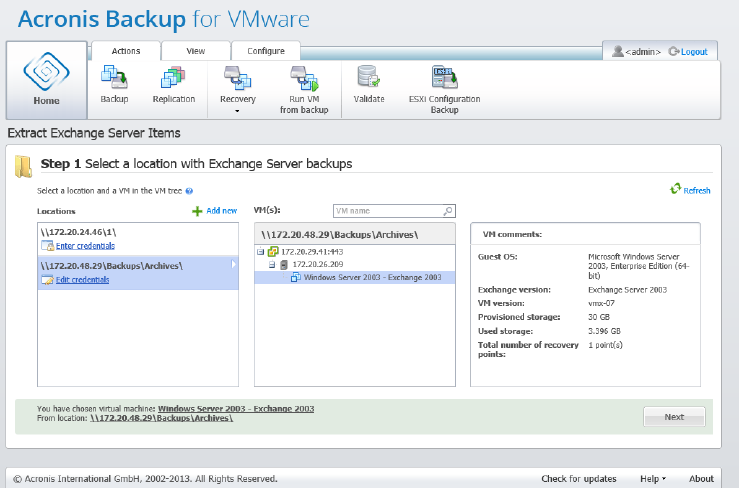Image resolution: width=739 pixels, height=488 pixels.
Task: Click the Exchange Server 2003 version value
Action: coord(627,289)
